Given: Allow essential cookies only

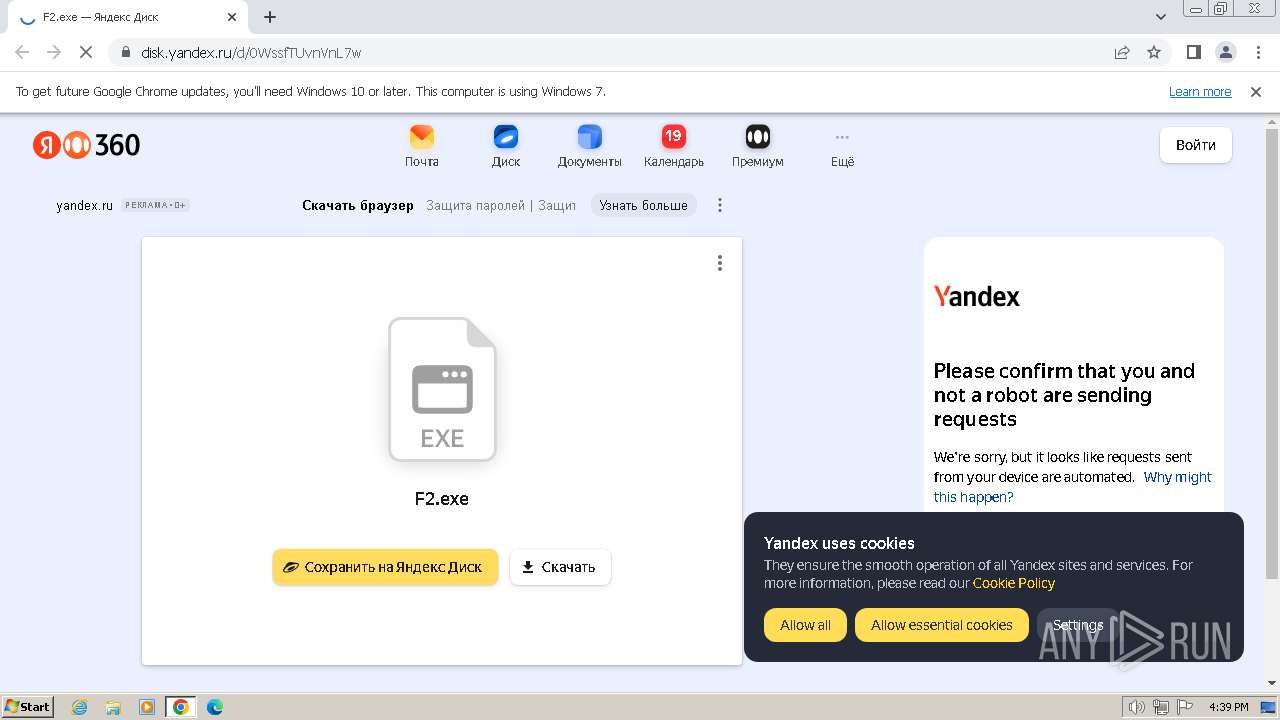Looking at the screenshot, I should [942, 625].
